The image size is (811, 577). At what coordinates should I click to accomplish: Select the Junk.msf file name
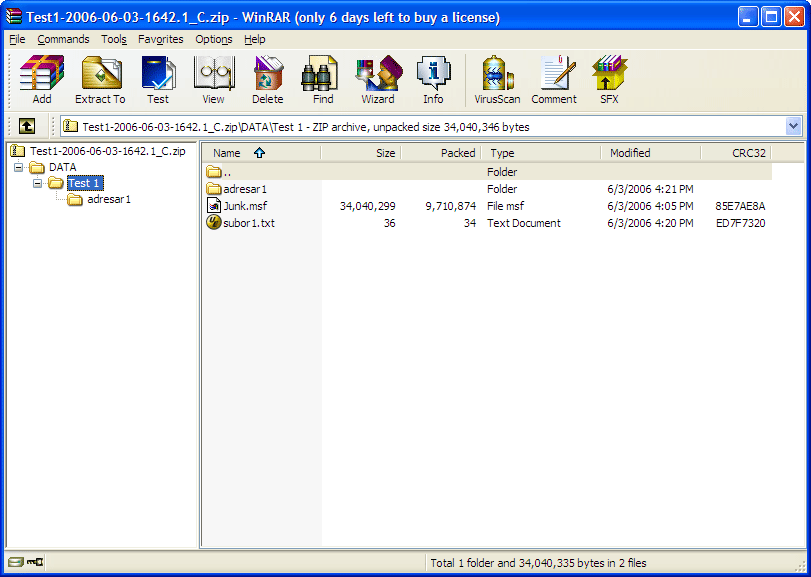(x=245, y=206)
